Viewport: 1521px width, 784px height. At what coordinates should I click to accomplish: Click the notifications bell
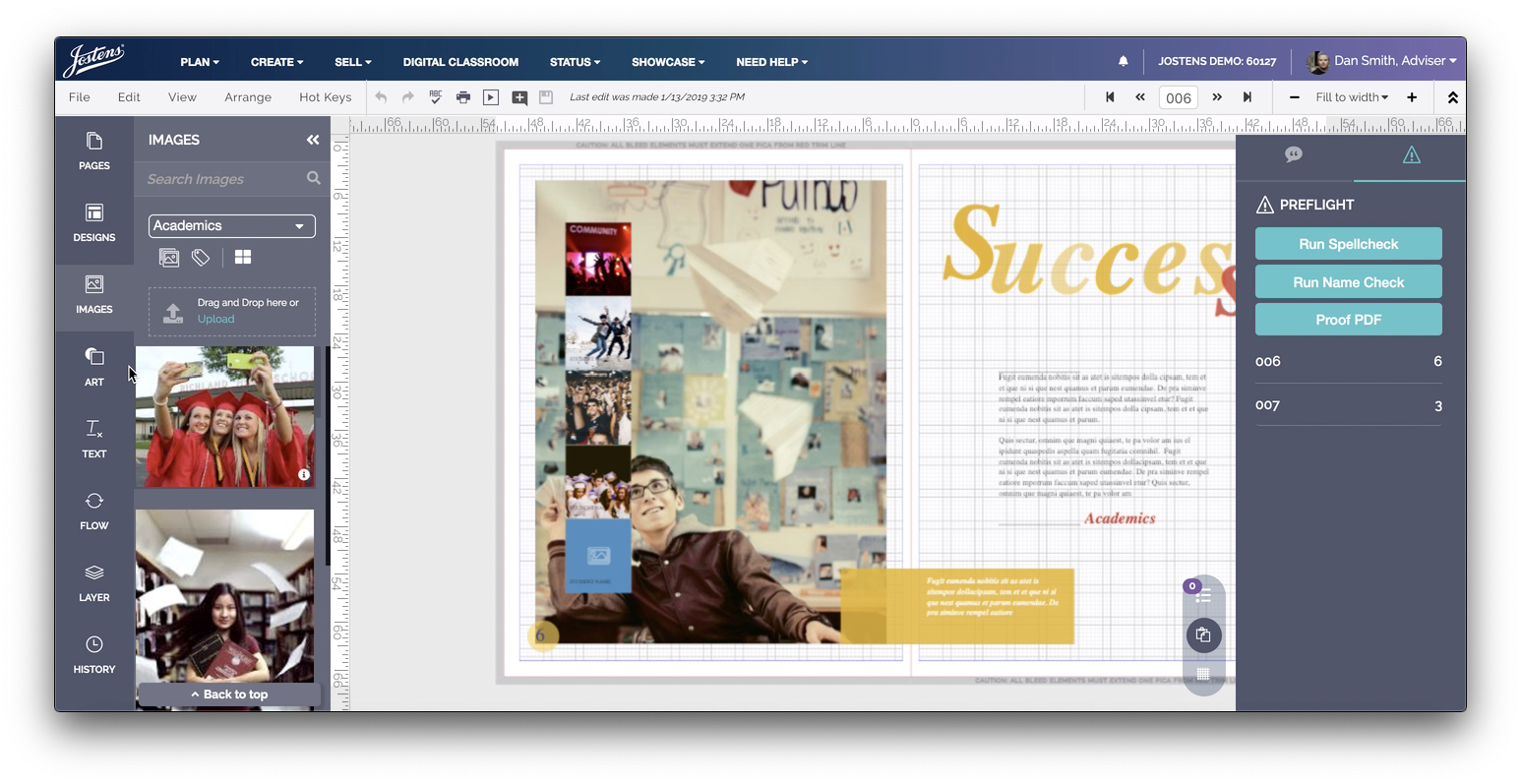point(1123,61)
